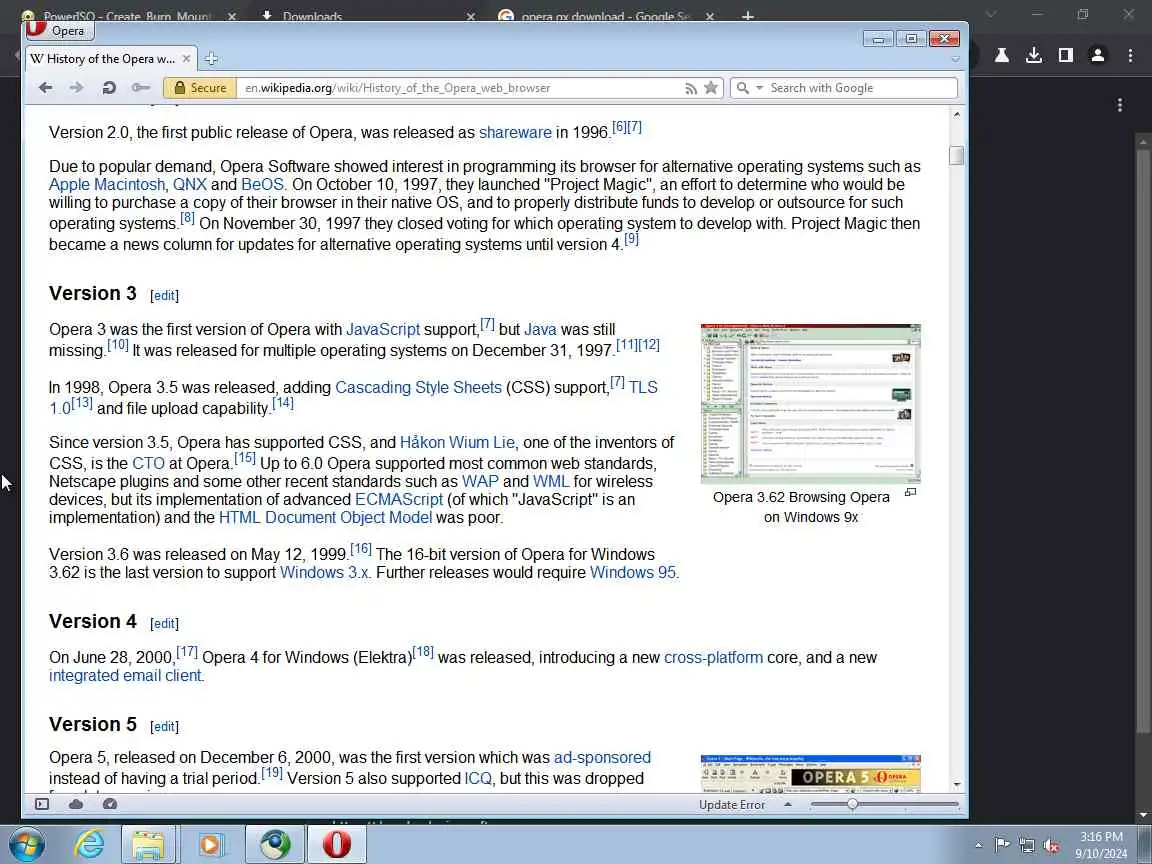Open a new tab in Opera

212,59
